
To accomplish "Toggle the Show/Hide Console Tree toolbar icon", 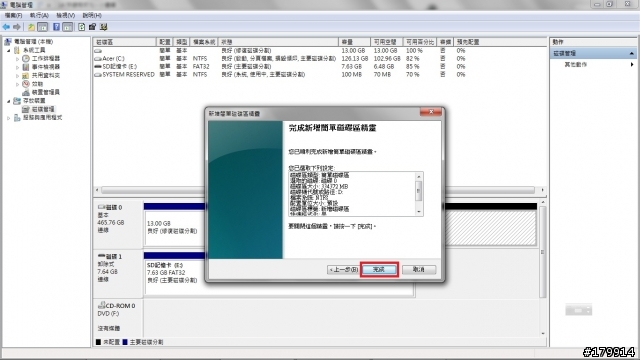I will tap(42, 27).
